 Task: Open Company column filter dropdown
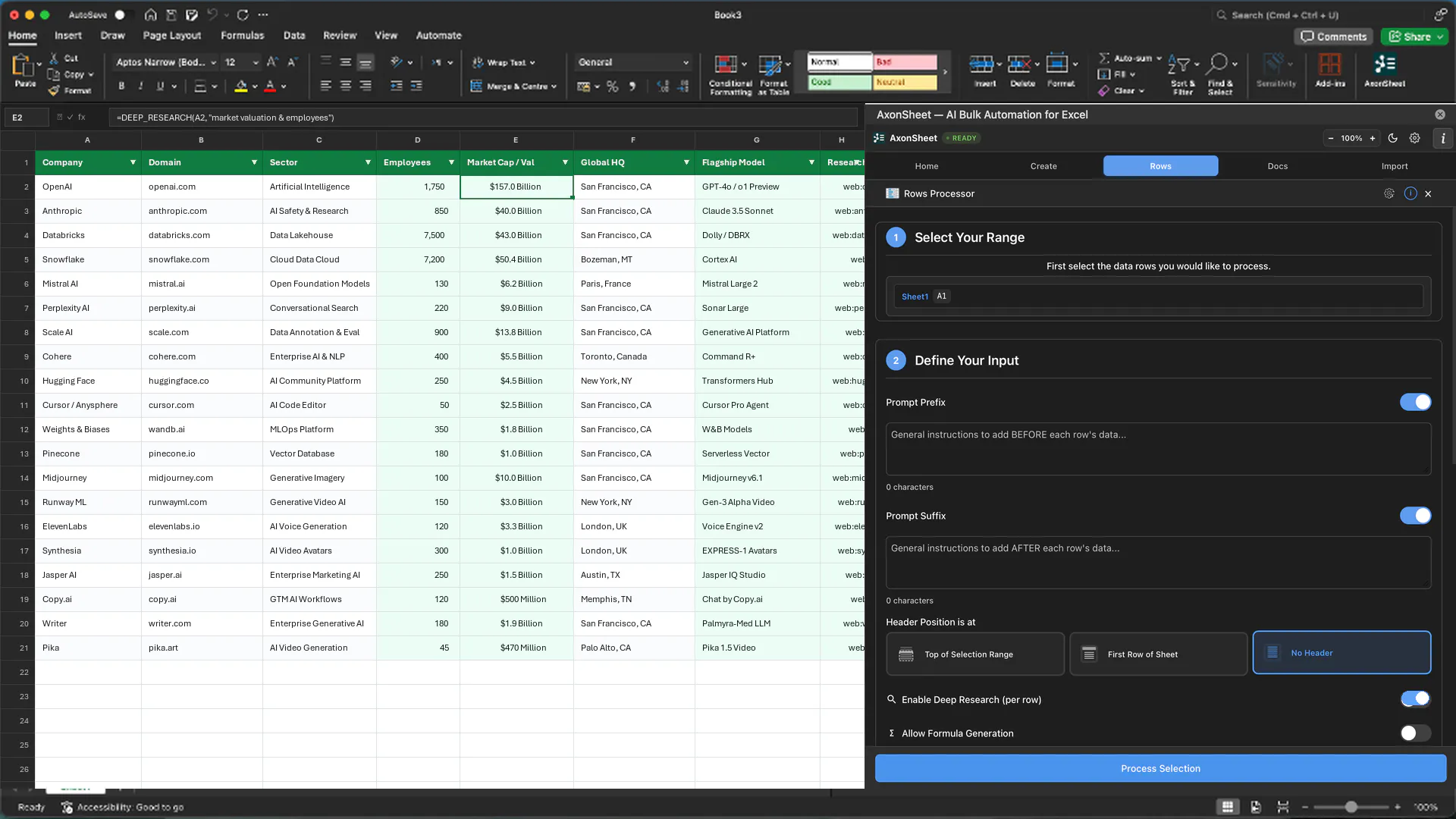(x=133, y=162)
